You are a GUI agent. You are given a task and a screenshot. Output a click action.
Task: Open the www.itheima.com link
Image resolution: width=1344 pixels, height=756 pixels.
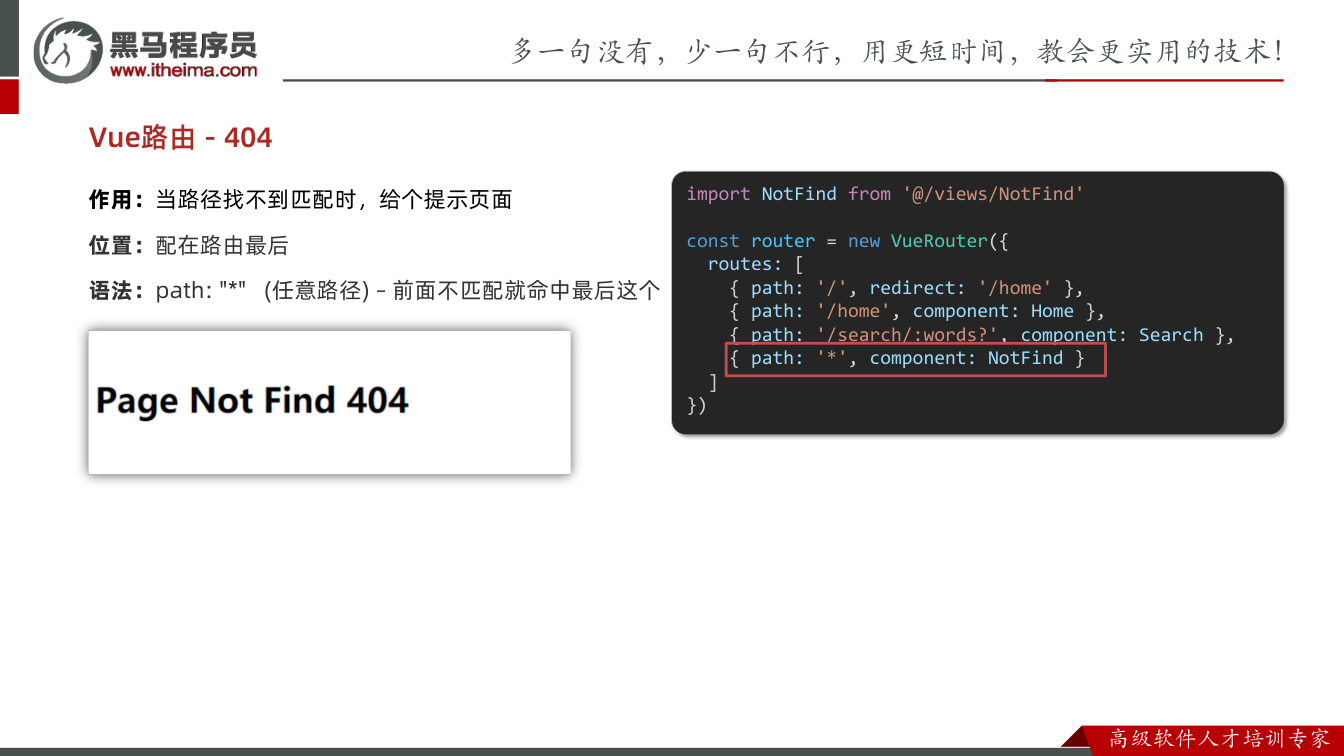click(183, 70)
